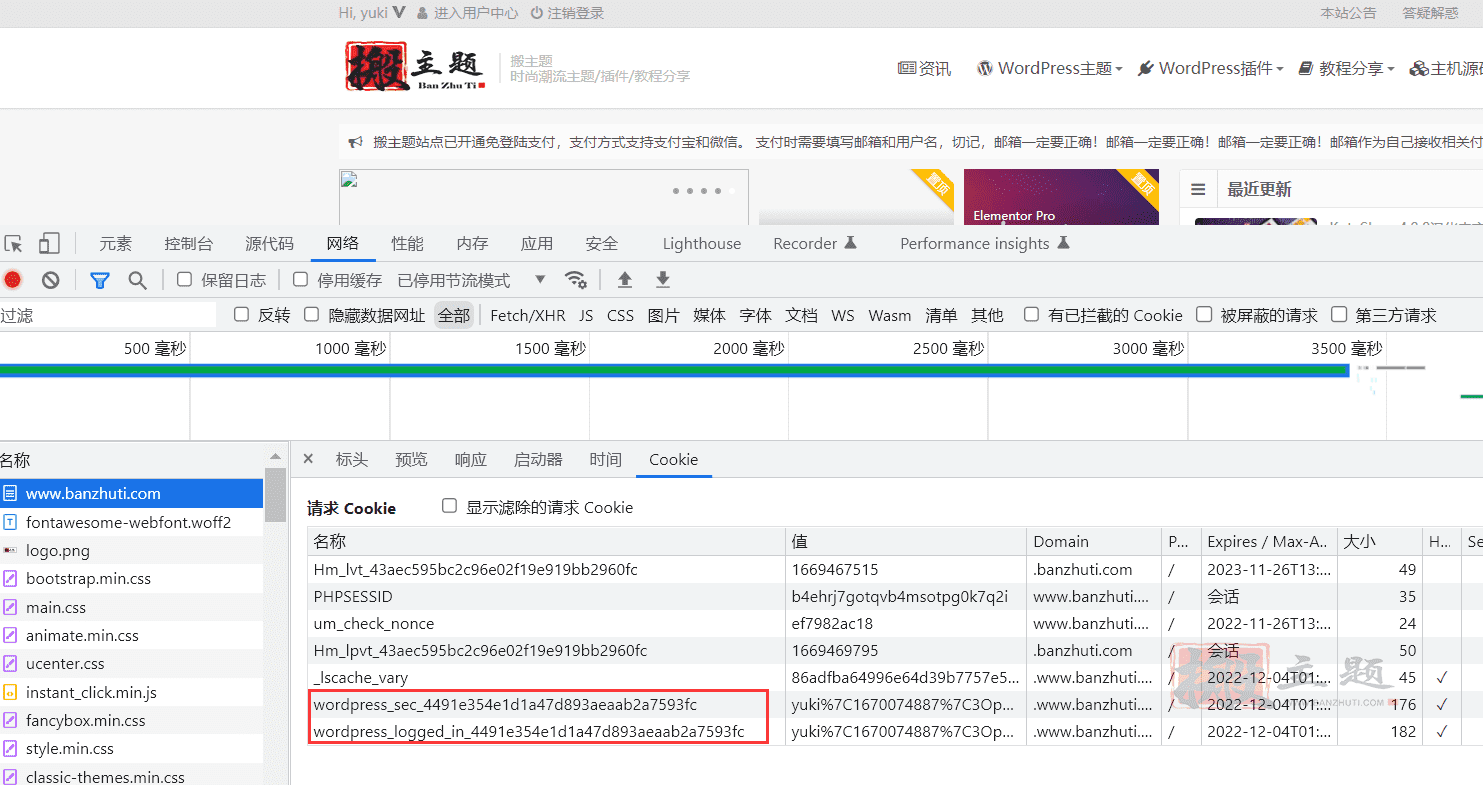Open the 时间 request detail tab
This screenshot has height=785, width=1483.
[606, 460]
